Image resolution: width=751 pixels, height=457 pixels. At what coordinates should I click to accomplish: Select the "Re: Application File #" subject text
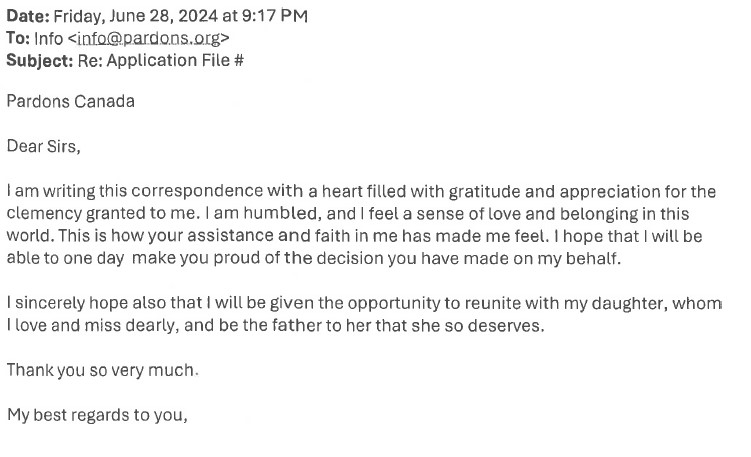(x=161, y=60)
